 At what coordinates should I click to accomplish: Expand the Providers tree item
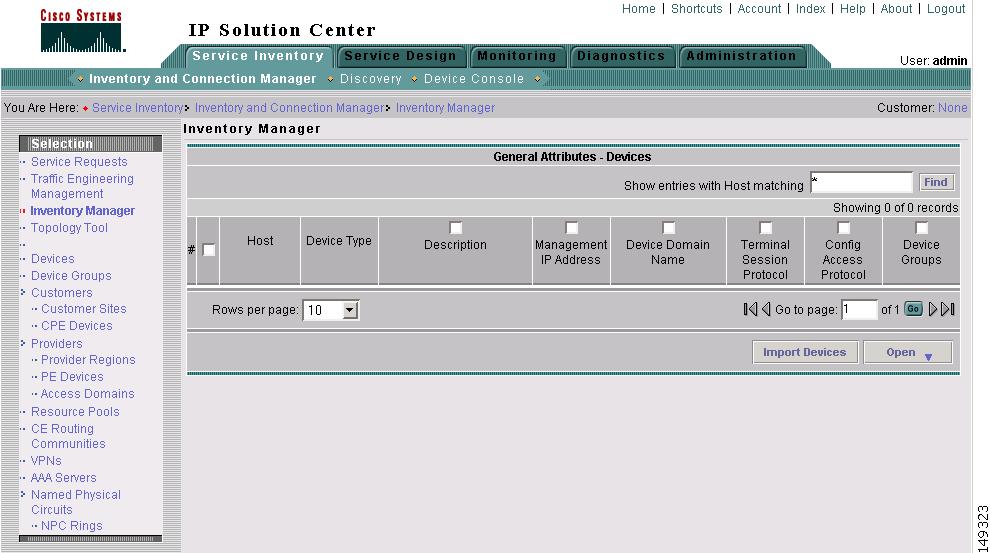[x=23, y=343]
